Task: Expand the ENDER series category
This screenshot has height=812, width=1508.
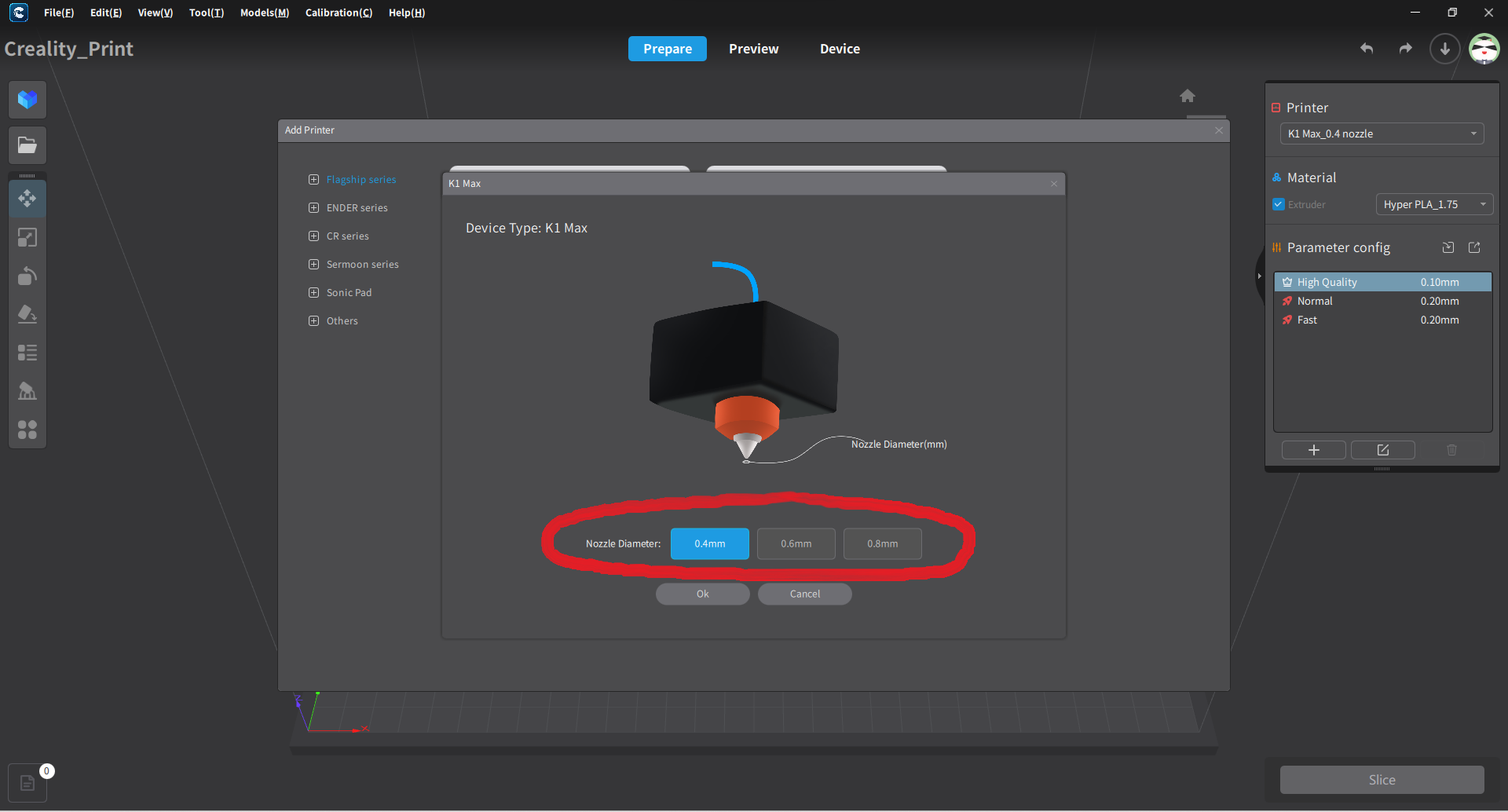Action: [x=313, y=207]
